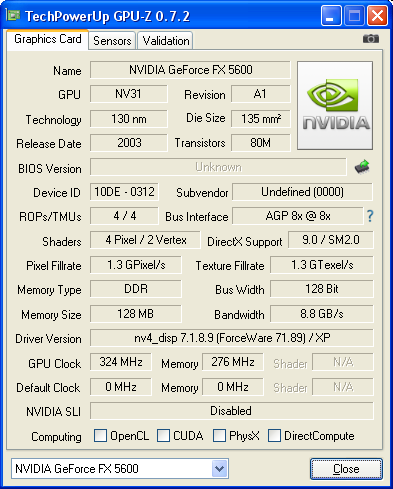Click the Computing label text
This screenshot has height=489, width=393.
pyautogui.click(x=56, y=437)
